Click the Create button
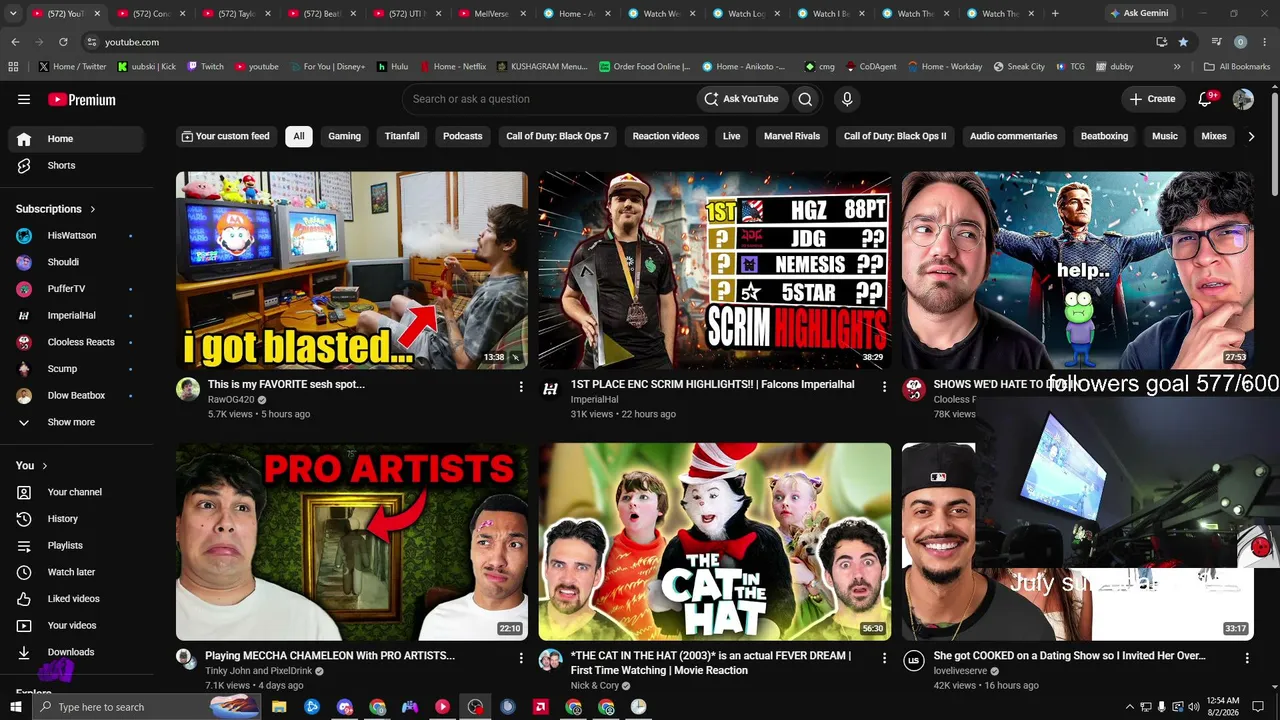The height and width of the screenshot is (720, 1280). click(1152, 99)
